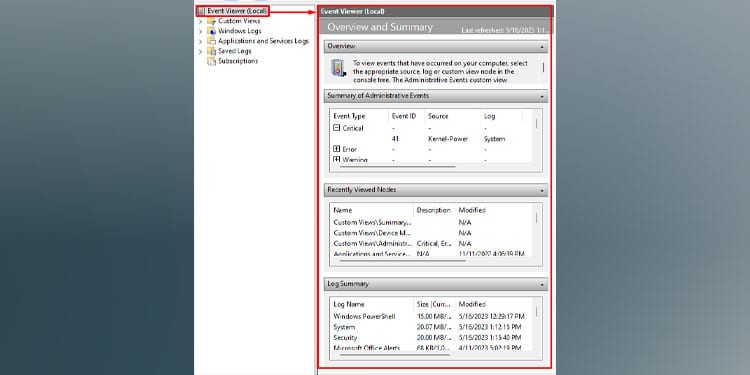Click the Subscriptions icon
The height and width of the screenshot is (375, 750).
[211, 61]
